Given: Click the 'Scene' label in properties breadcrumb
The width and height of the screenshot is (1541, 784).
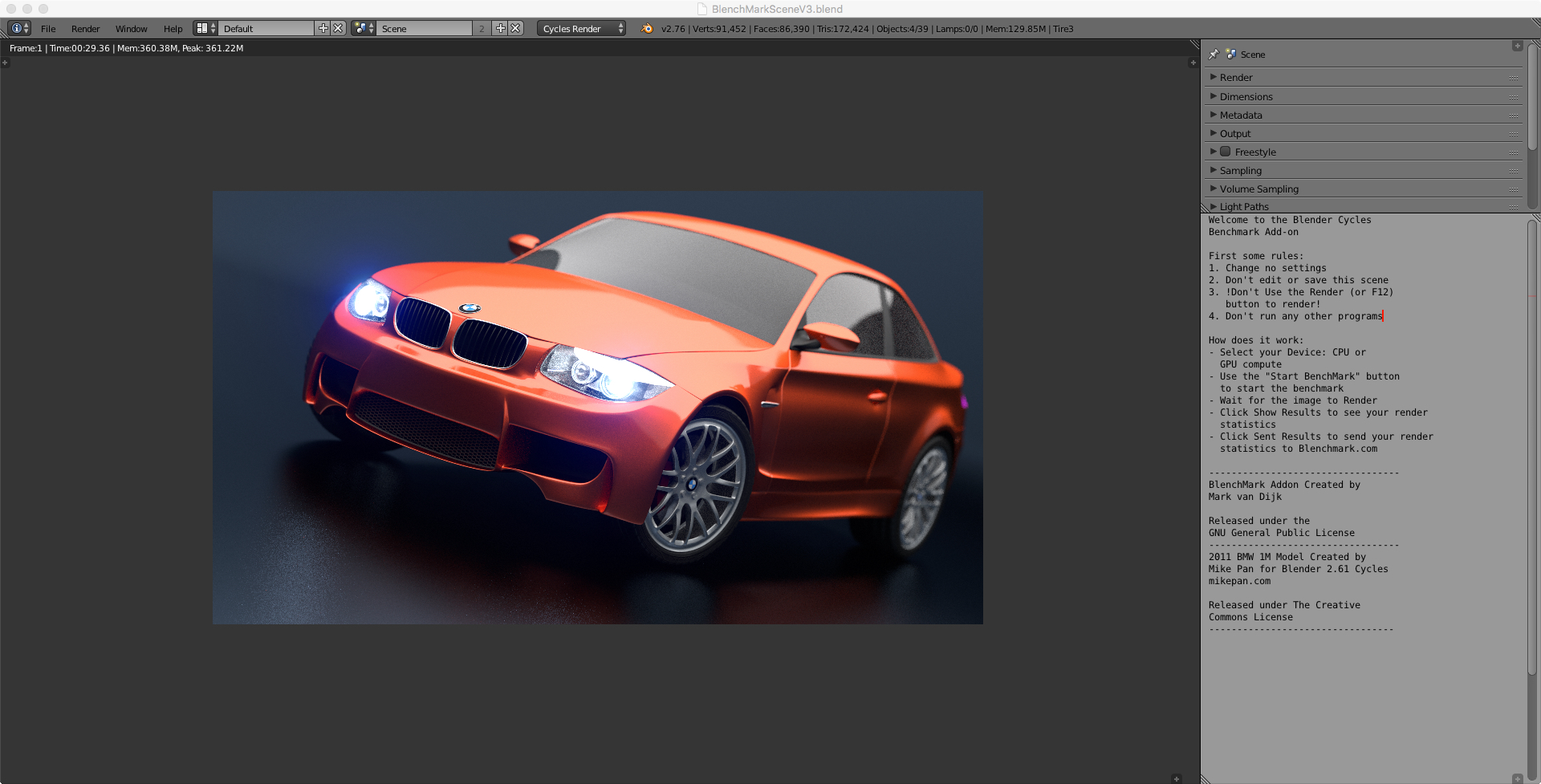Looking at the screenshot, I should (1252, 55).
